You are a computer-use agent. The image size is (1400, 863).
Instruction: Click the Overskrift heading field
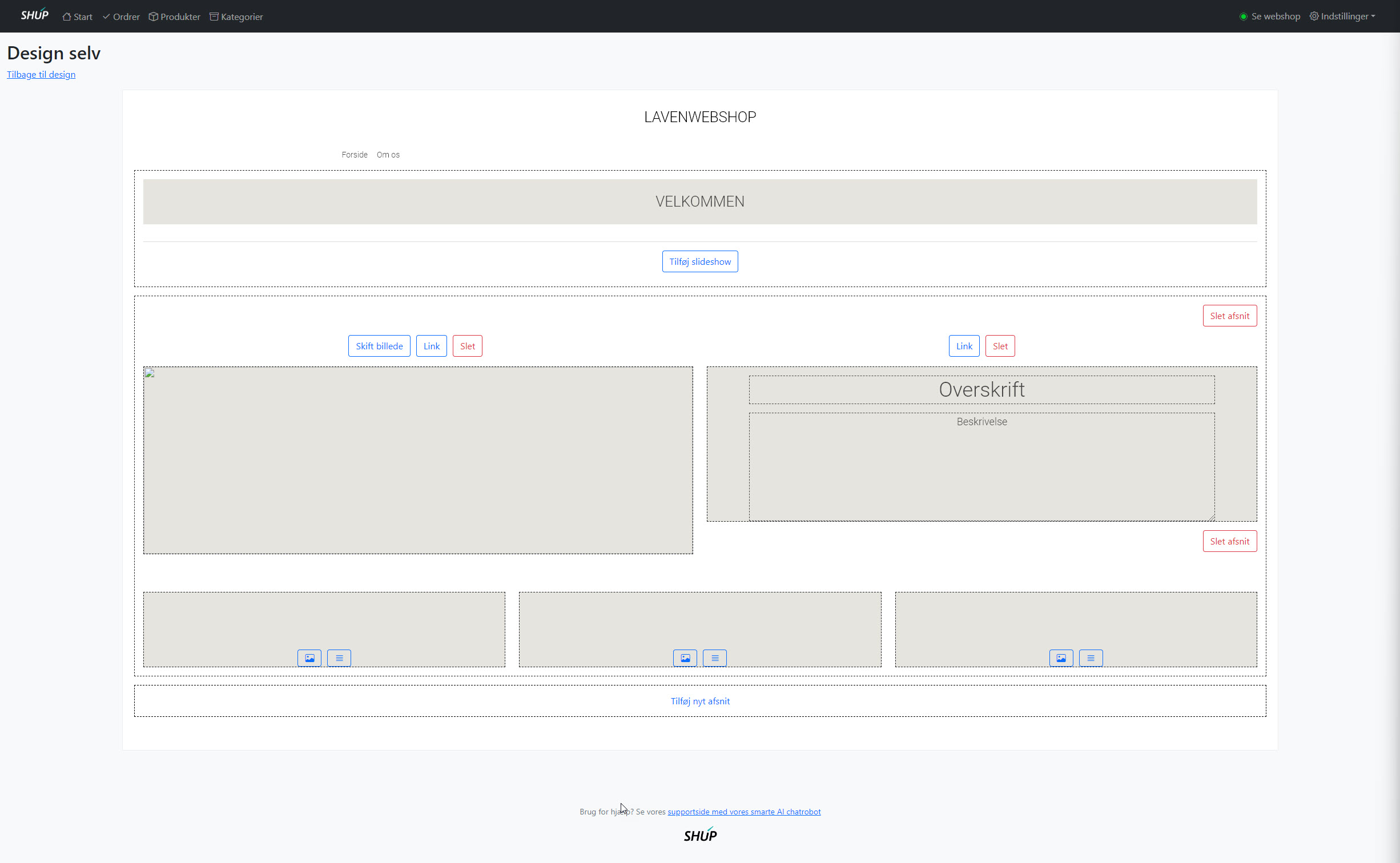pos(981,390)
